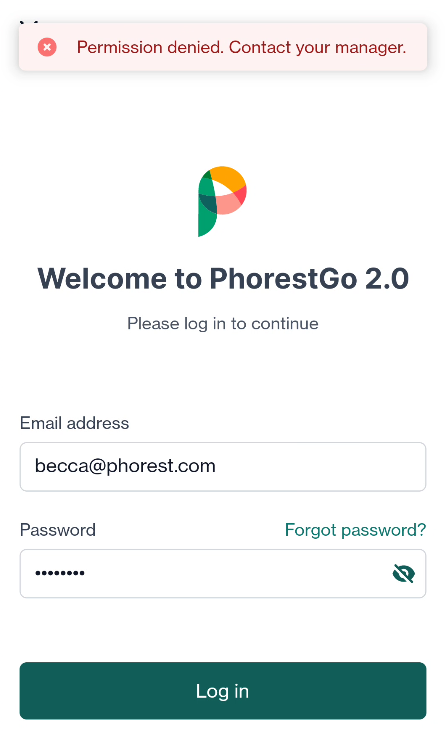Click the Contact your manager error text
This screenshot has width=446, height=739.
click(318, 47)
